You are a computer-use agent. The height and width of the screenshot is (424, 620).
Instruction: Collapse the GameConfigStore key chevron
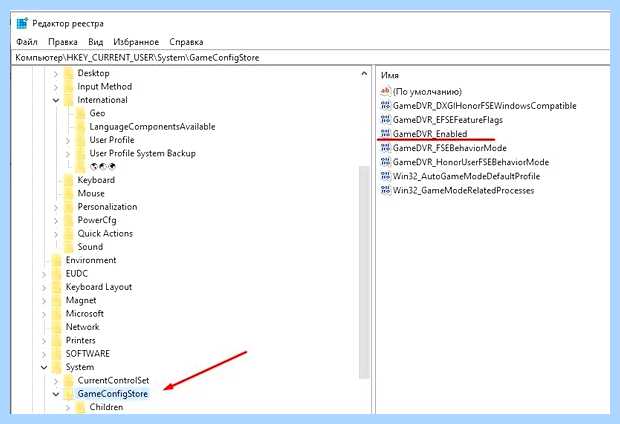56,394
